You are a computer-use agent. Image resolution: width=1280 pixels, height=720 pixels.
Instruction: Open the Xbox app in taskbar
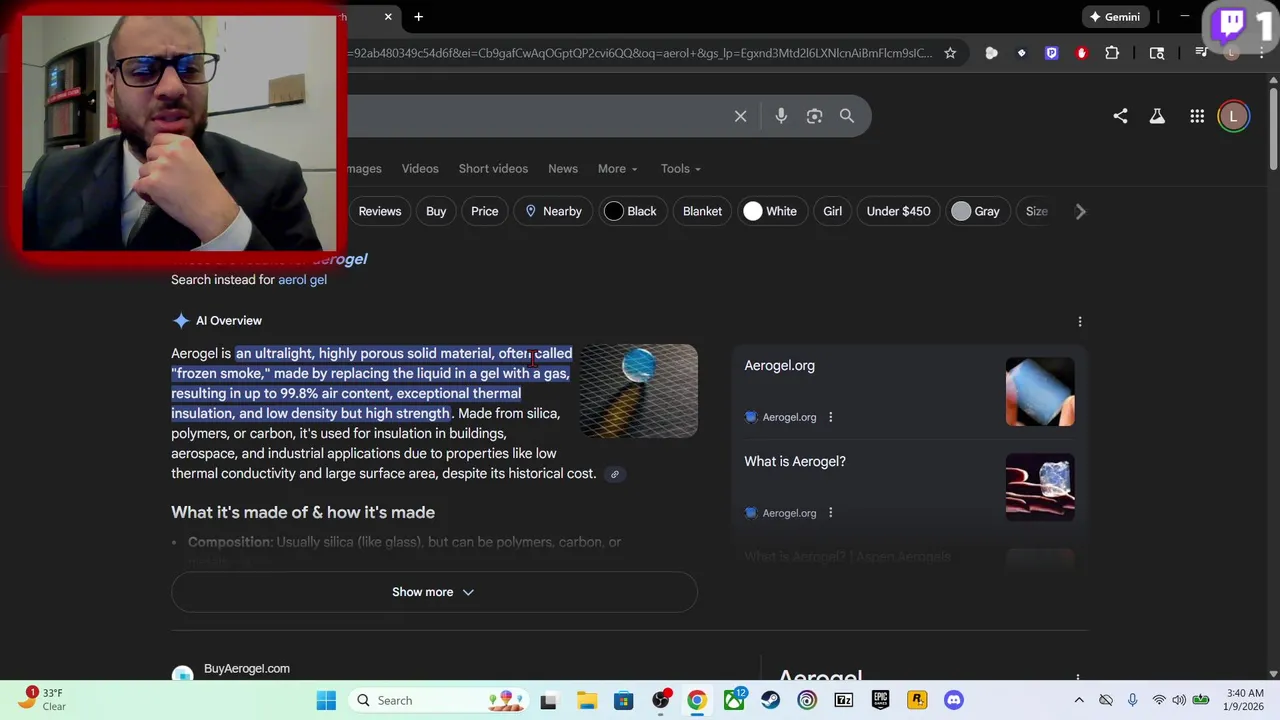tap(734, 700)
